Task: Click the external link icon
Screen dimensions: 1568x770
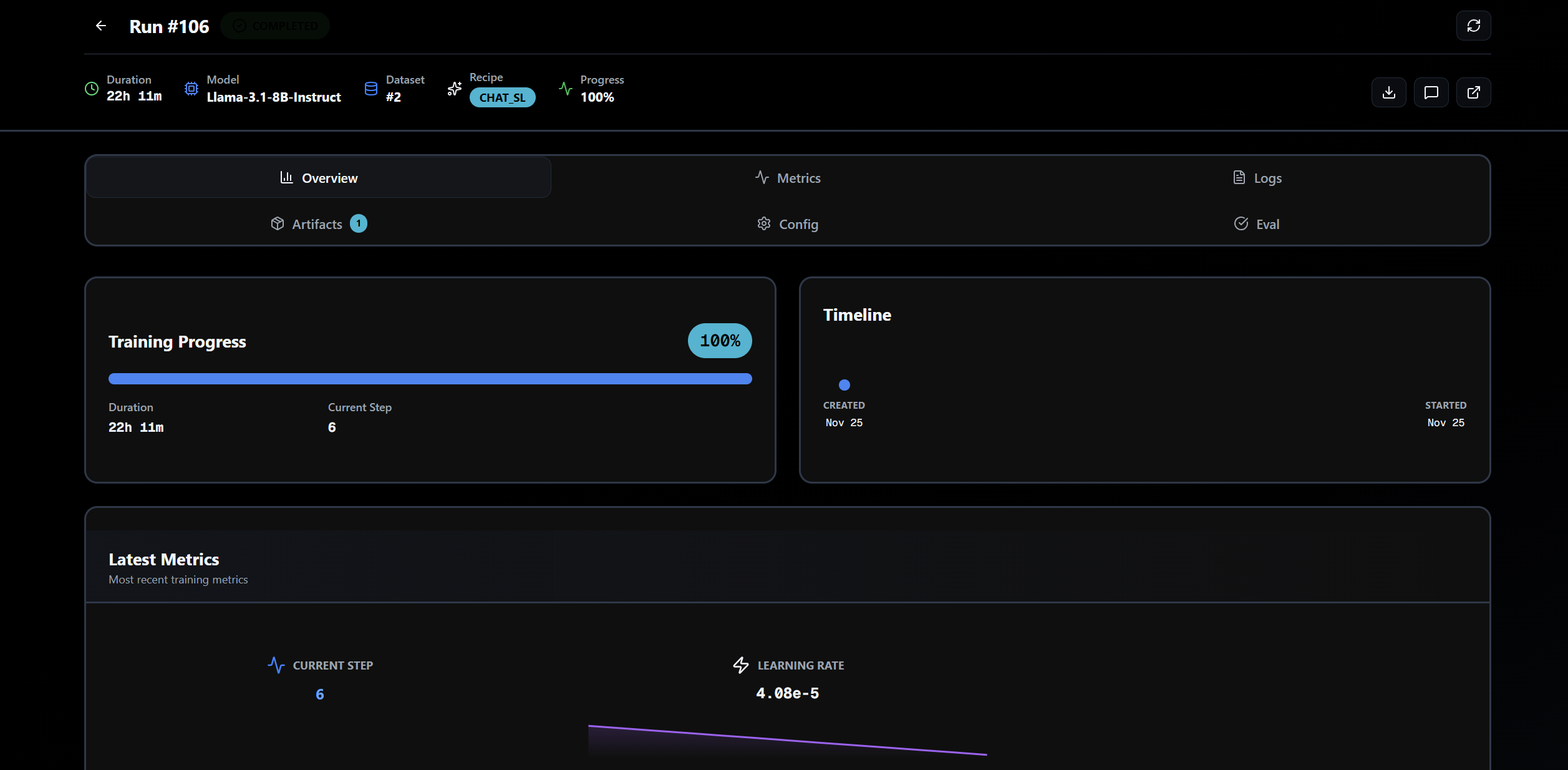Action: [x=1474, y=92]
